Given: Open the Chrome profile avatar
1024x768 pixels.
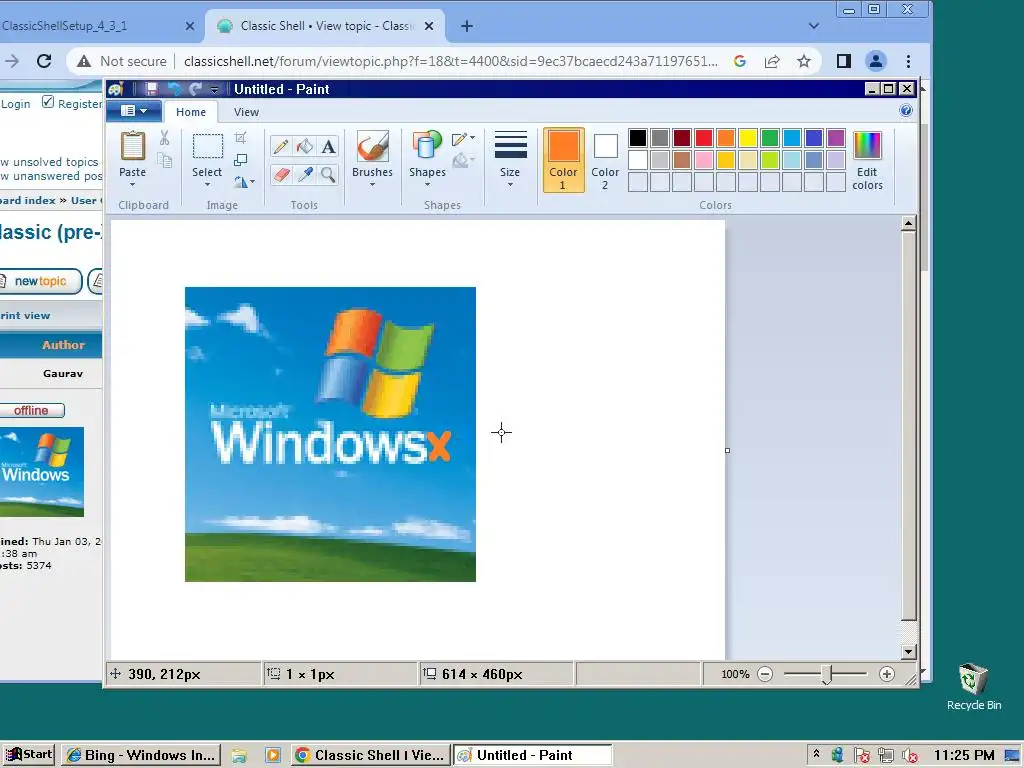Looking at the screenshot, I should (875, 61).
